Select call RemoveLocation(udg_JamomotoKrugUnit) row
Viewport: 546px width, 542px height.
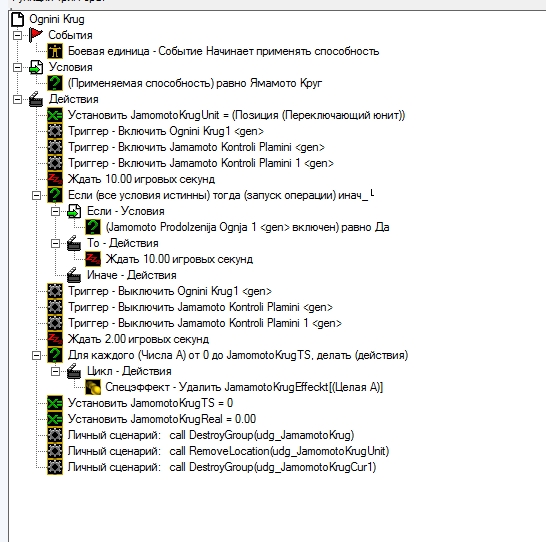coord(228,451)
